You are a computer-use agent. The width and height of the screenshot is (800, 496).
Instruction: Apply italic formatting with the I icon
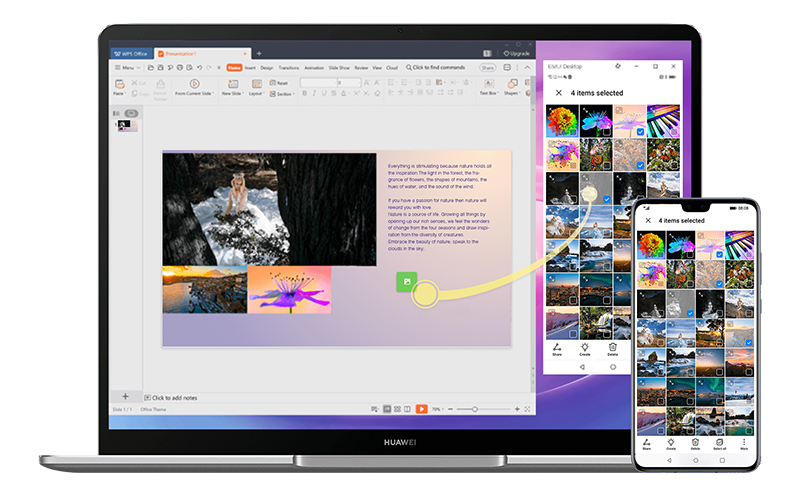[x=314, y=93]
